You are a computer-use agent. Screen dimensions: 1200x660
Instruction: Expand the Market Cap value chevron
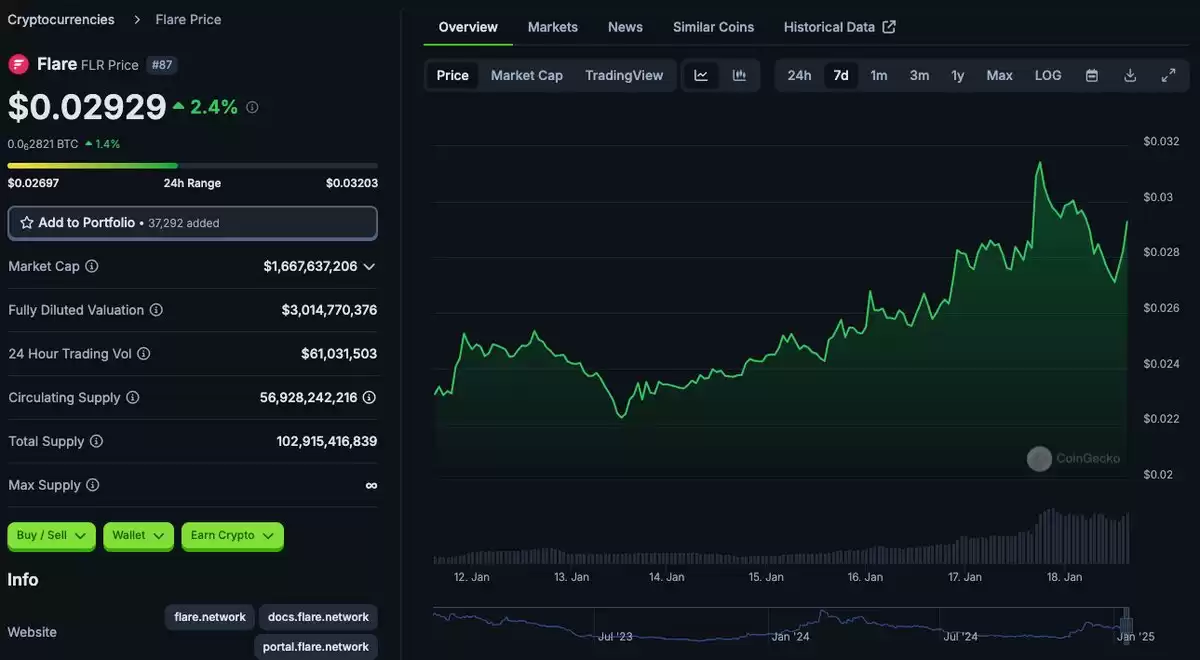369,267
